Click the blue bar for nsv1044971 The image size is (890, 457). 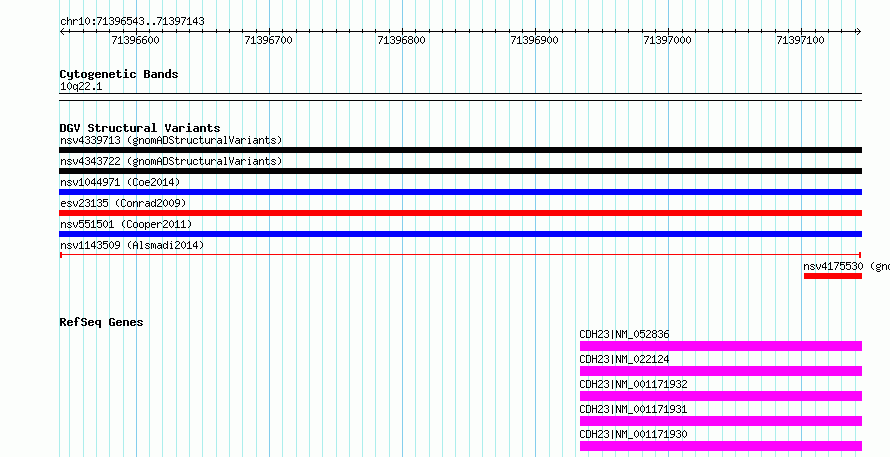pos(460,192)
